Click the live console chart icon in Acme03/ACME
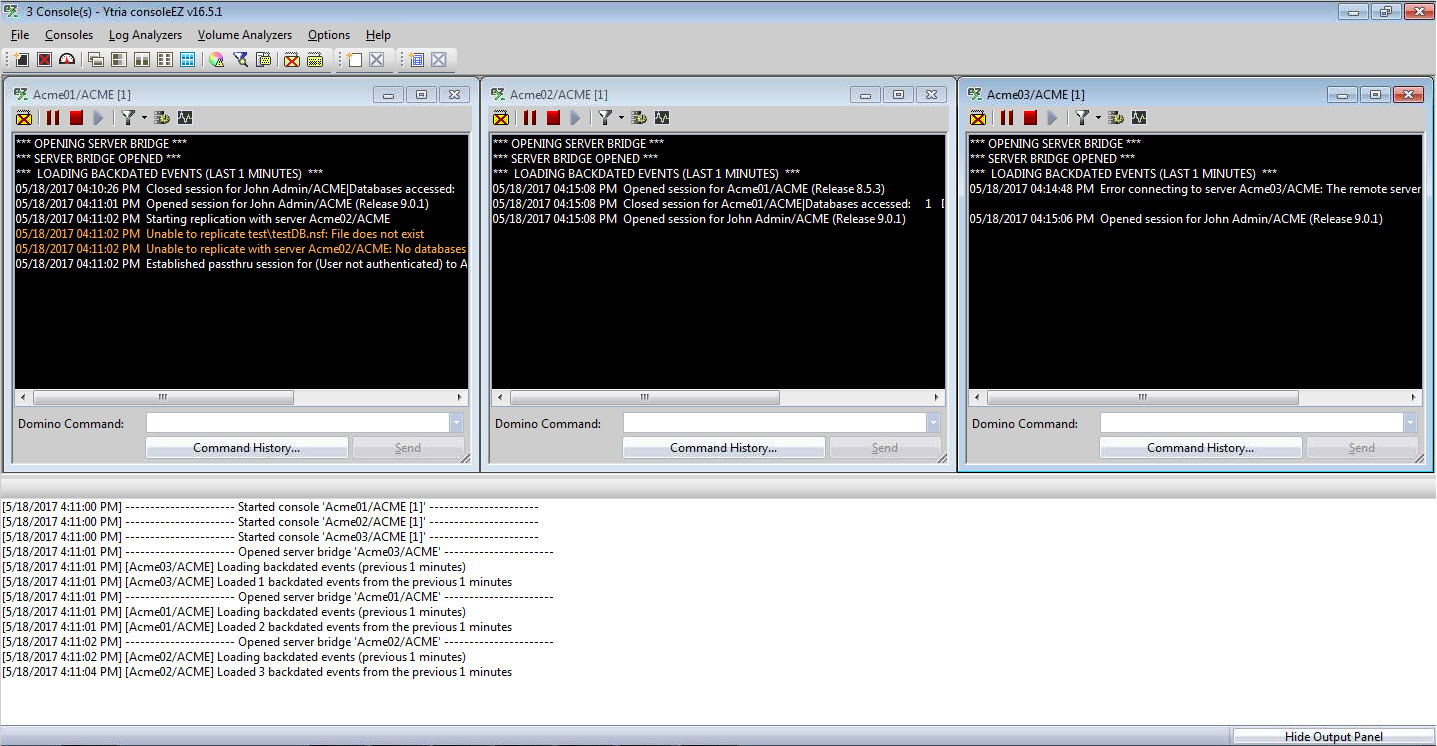This screenshot has width=1437, height=746. pyautogui.click(x=1139, y=117)
